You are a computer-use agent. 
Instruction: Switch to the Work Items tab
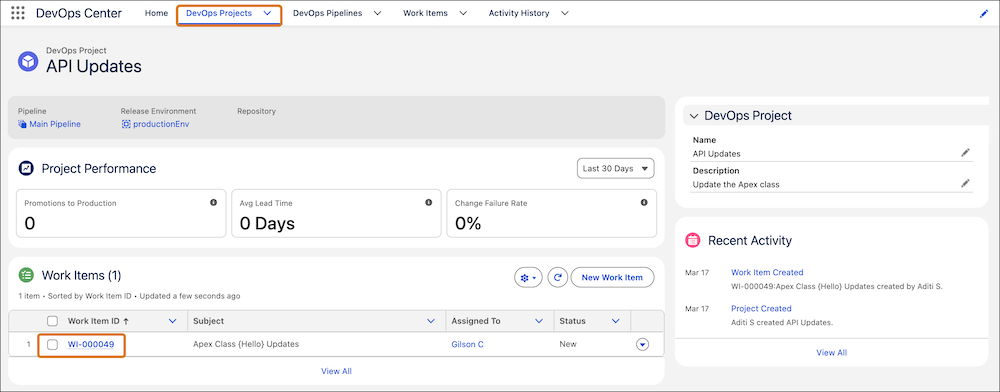(425, 13)
